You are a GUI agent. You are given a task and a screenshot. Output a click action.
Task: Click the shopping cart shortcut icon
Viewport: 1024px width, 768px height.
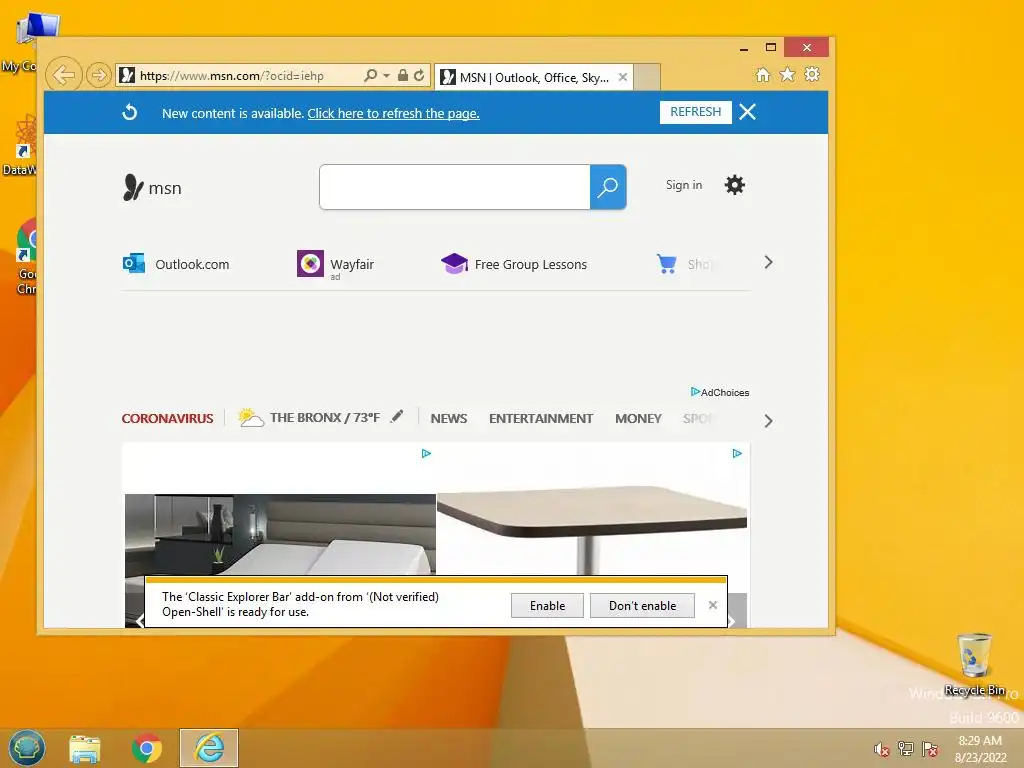[667, 264]
